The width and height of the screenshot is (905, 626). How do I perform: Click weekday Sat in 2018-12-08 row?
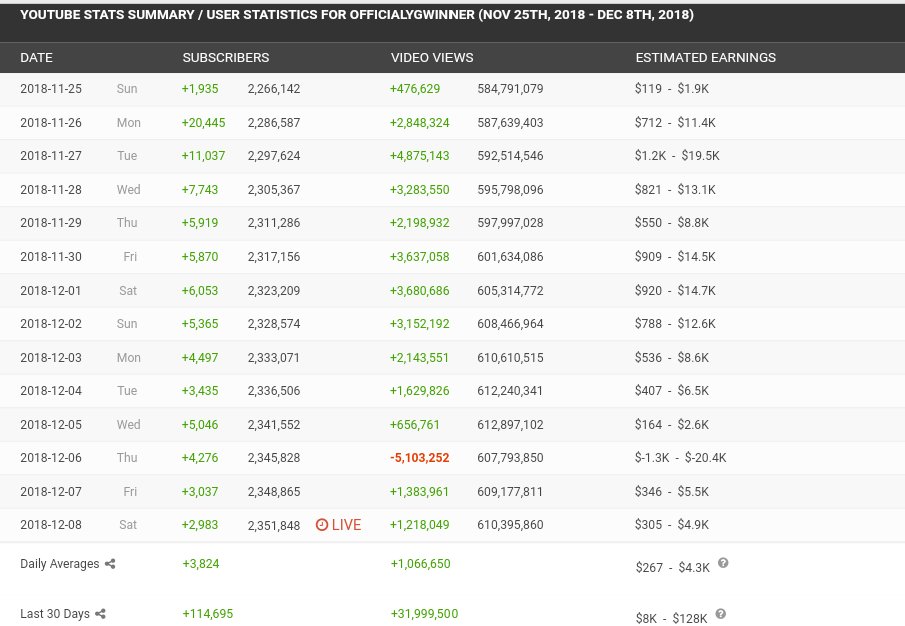tap(128, 524)
